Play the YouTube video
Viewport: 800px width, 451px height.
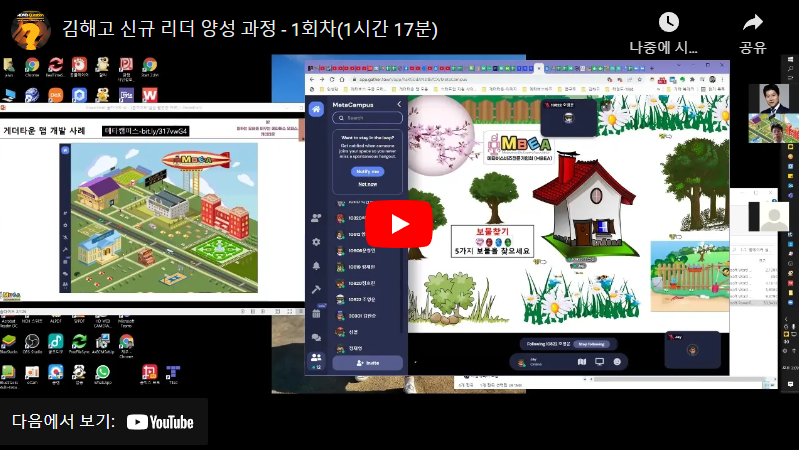[x=399, y=224]
